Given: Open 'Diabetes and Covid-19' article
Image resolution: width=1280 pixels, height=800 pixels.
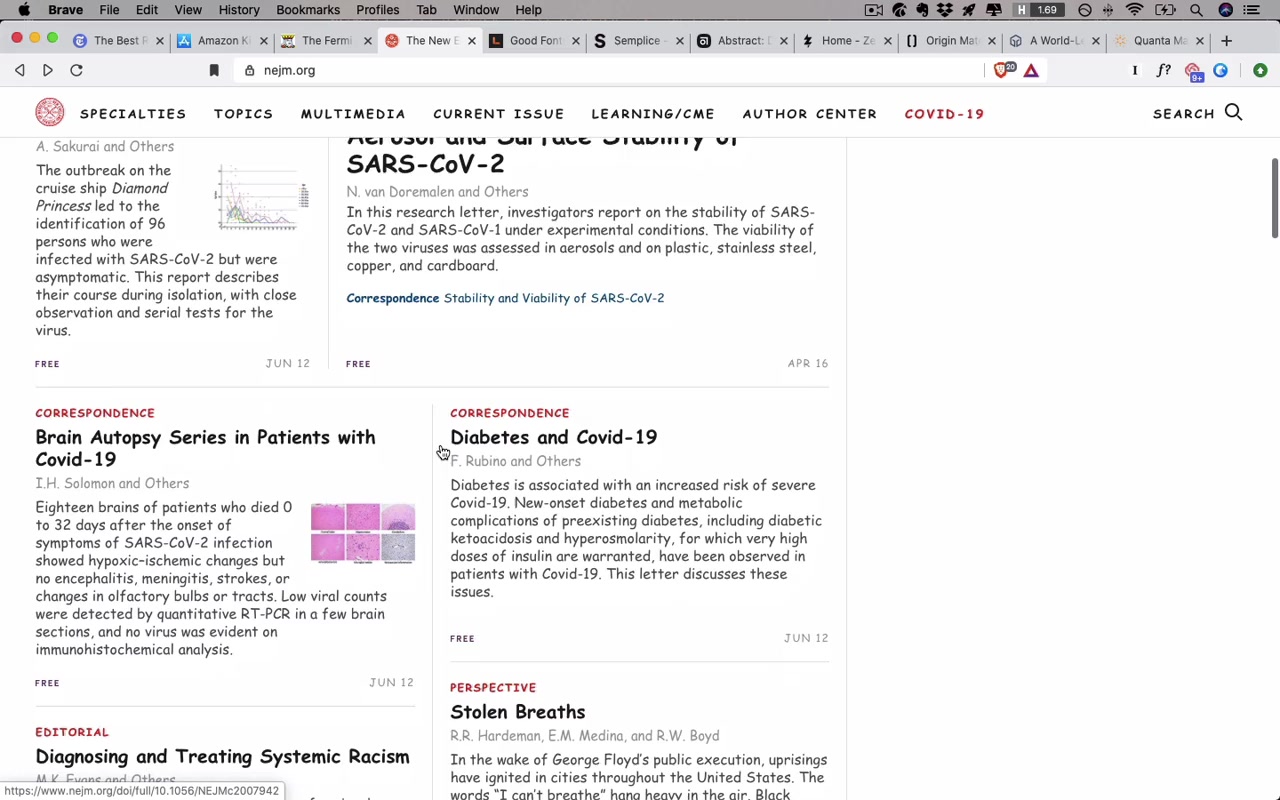Looking at the screenshot, I should pyautogui.click(x=553, y=437).
